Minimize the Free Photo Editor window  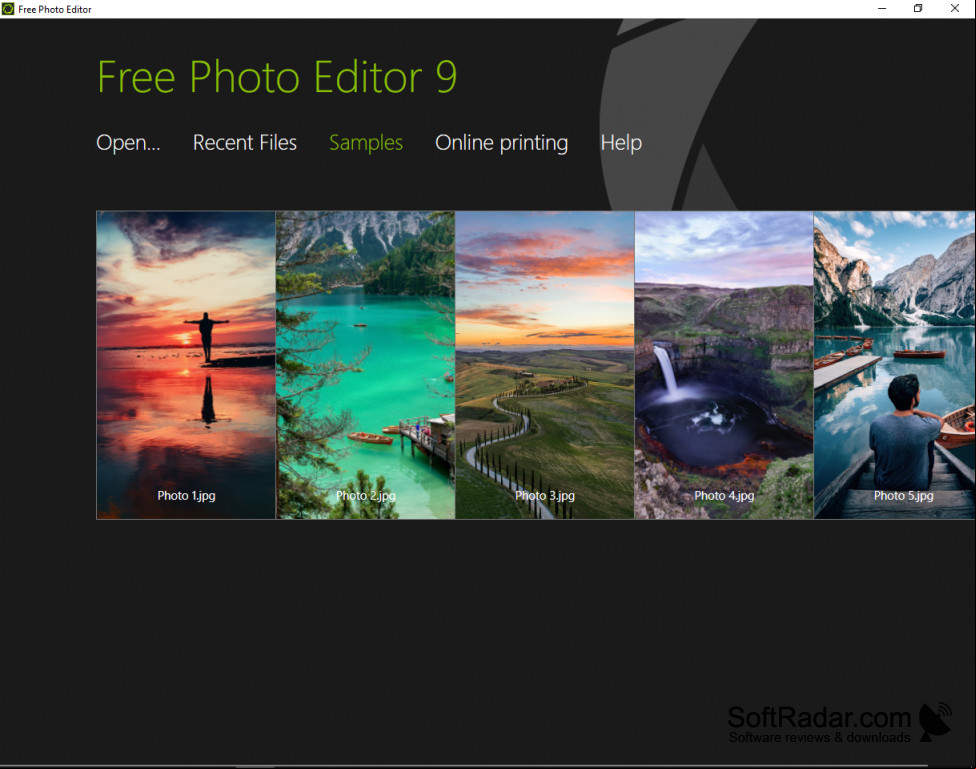click(881, 9)
